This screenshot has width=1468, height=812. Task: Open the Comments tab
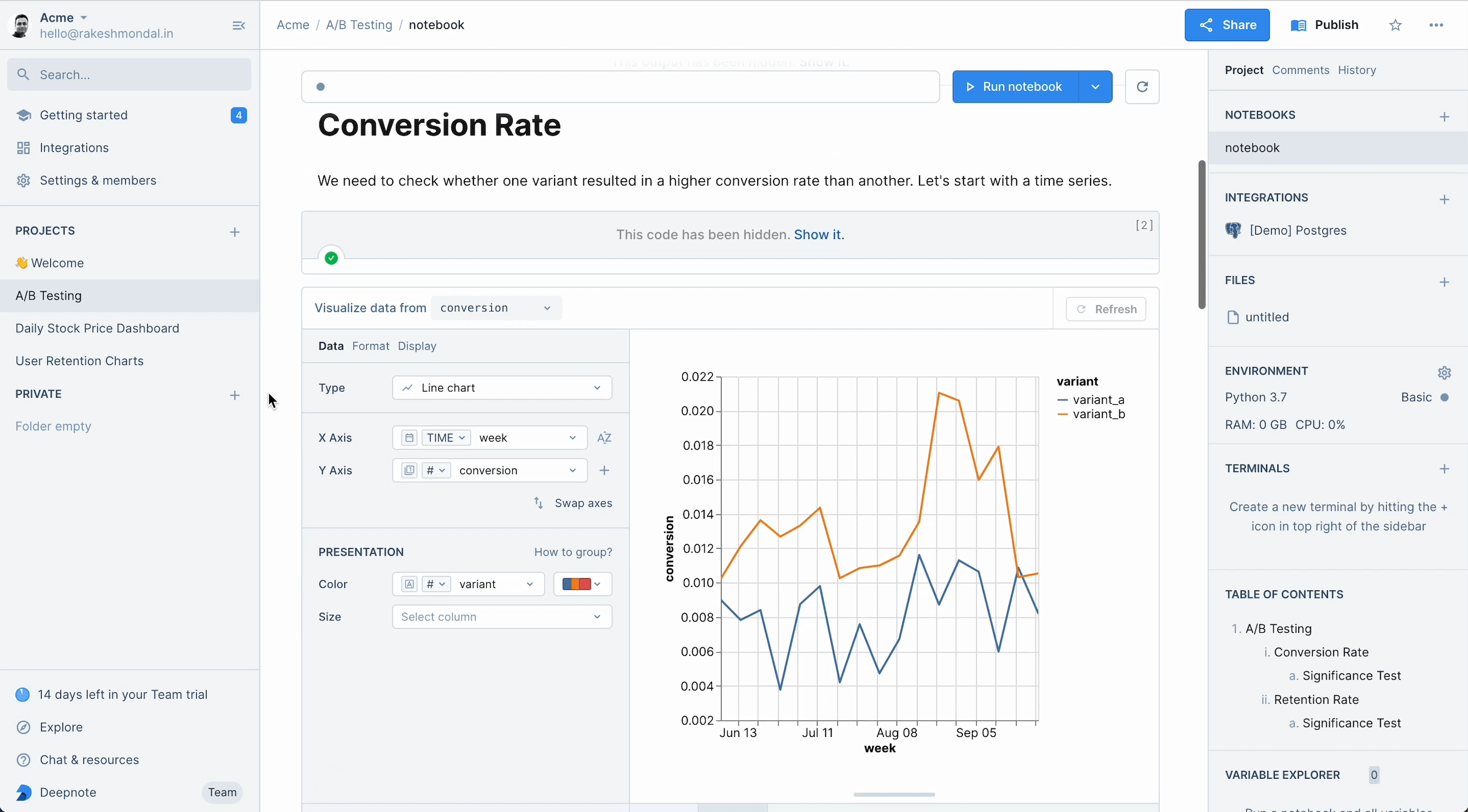(x=1300, y=70)
